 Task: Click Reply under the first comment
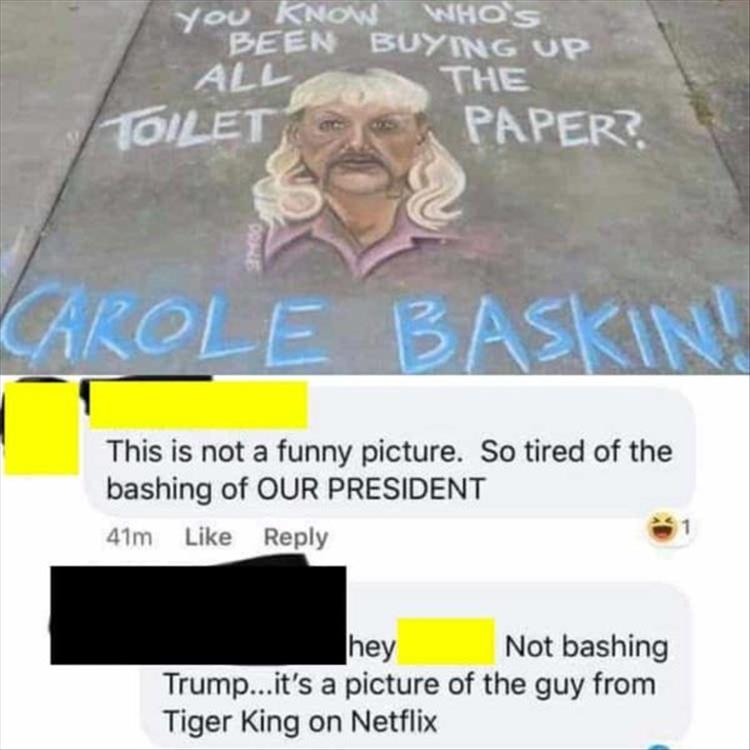(296, 538)
